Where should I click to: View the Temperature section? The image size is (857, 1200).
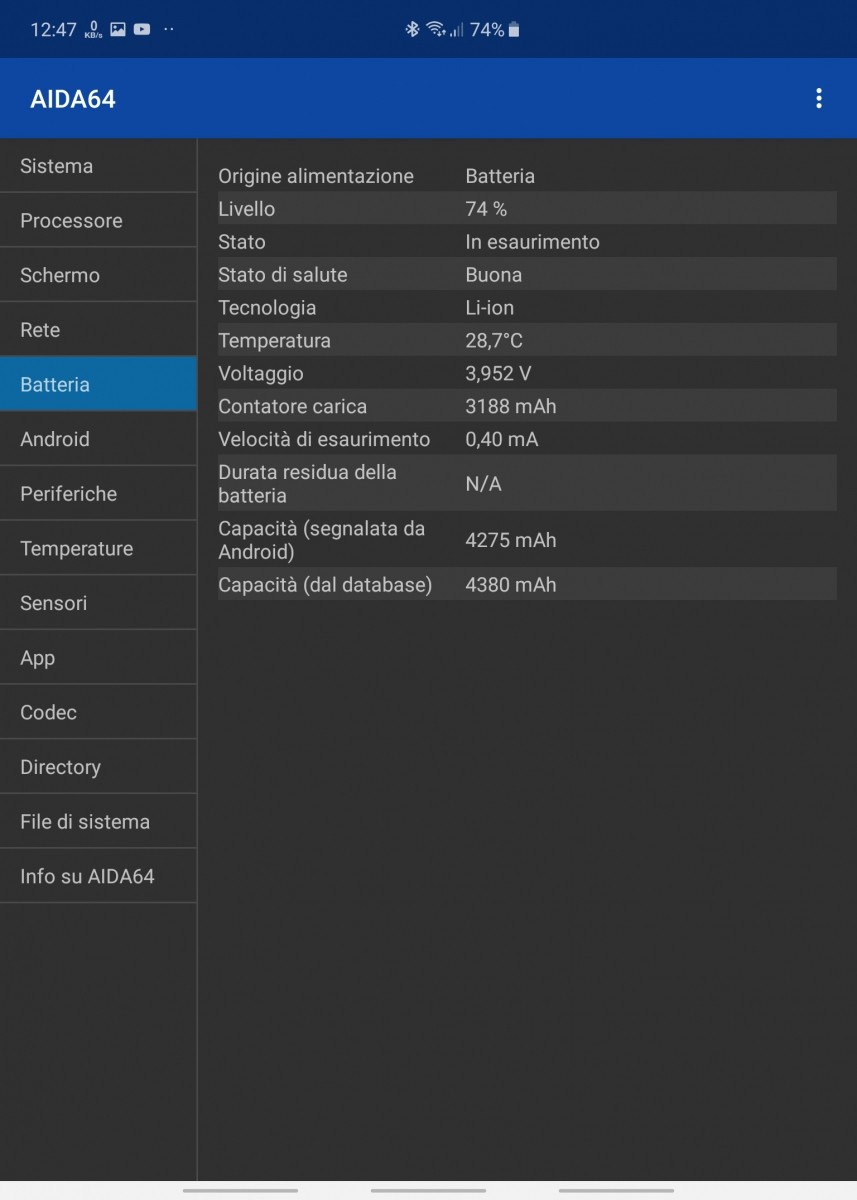(98, 548)
